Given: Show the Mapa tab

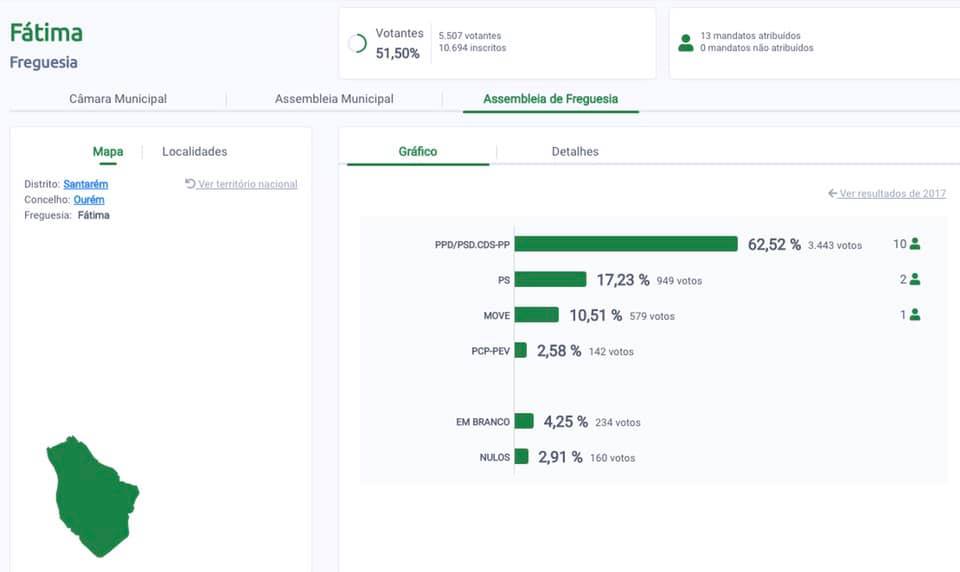Looking at the screenshot, I should [x=108, y=151].
